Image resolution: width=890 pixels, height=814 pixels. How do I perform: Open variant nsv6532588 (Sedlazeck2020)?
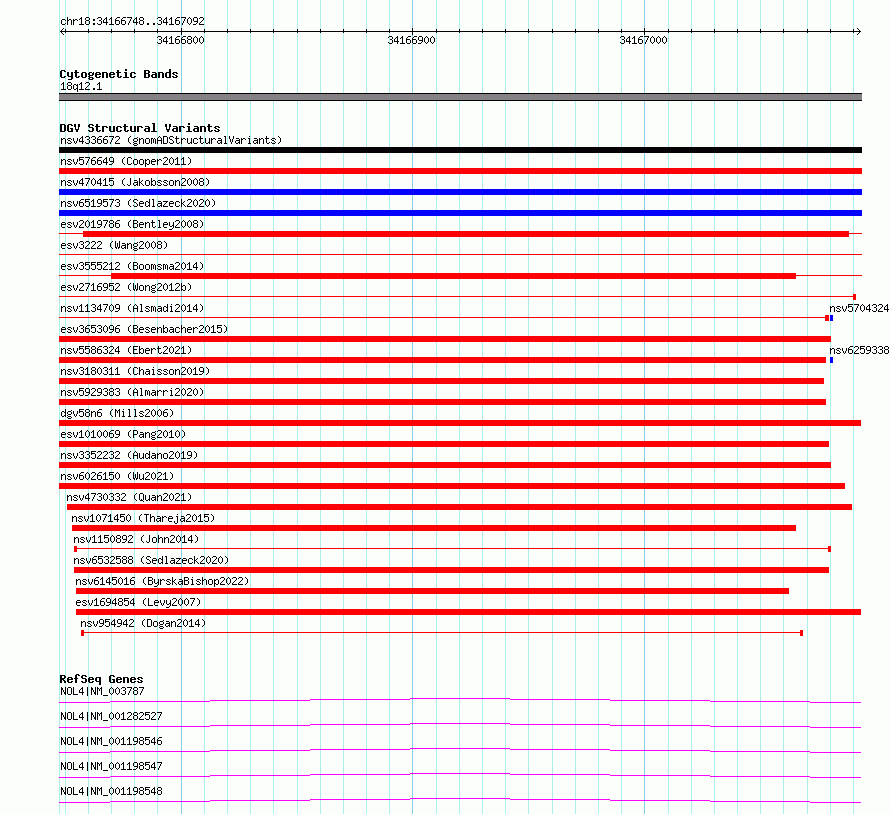pyautogui.click(x=151, y=560)
